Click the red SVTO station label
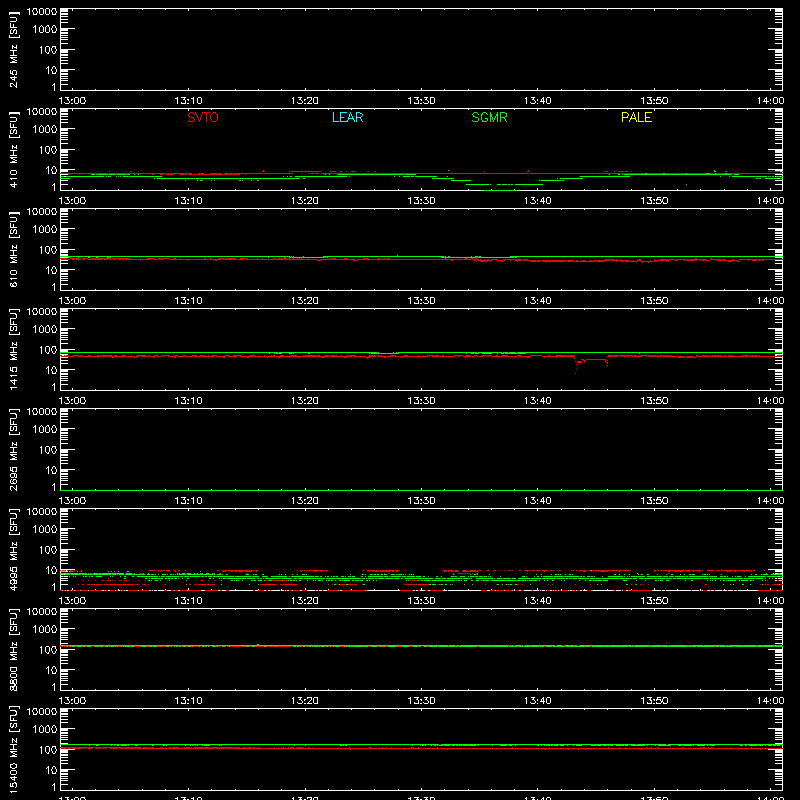This screenshot has width=800, height=800. pos(203,117)
